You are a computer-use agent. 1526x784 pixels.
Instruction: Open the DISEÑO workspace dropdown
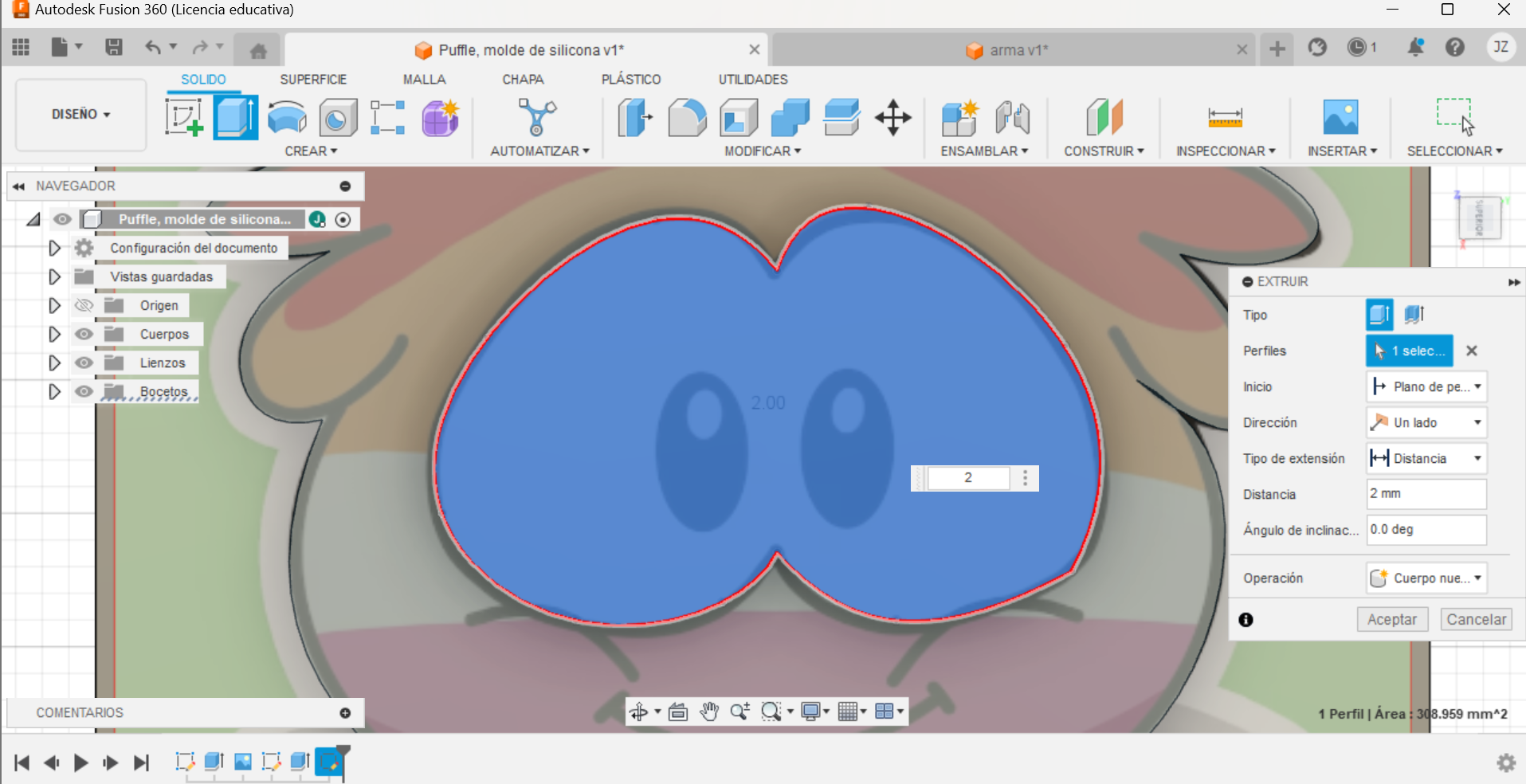coord(80,114)
